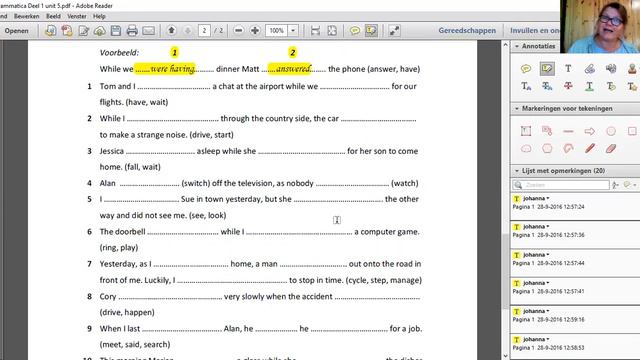Select the text box drawing tool

526,131
